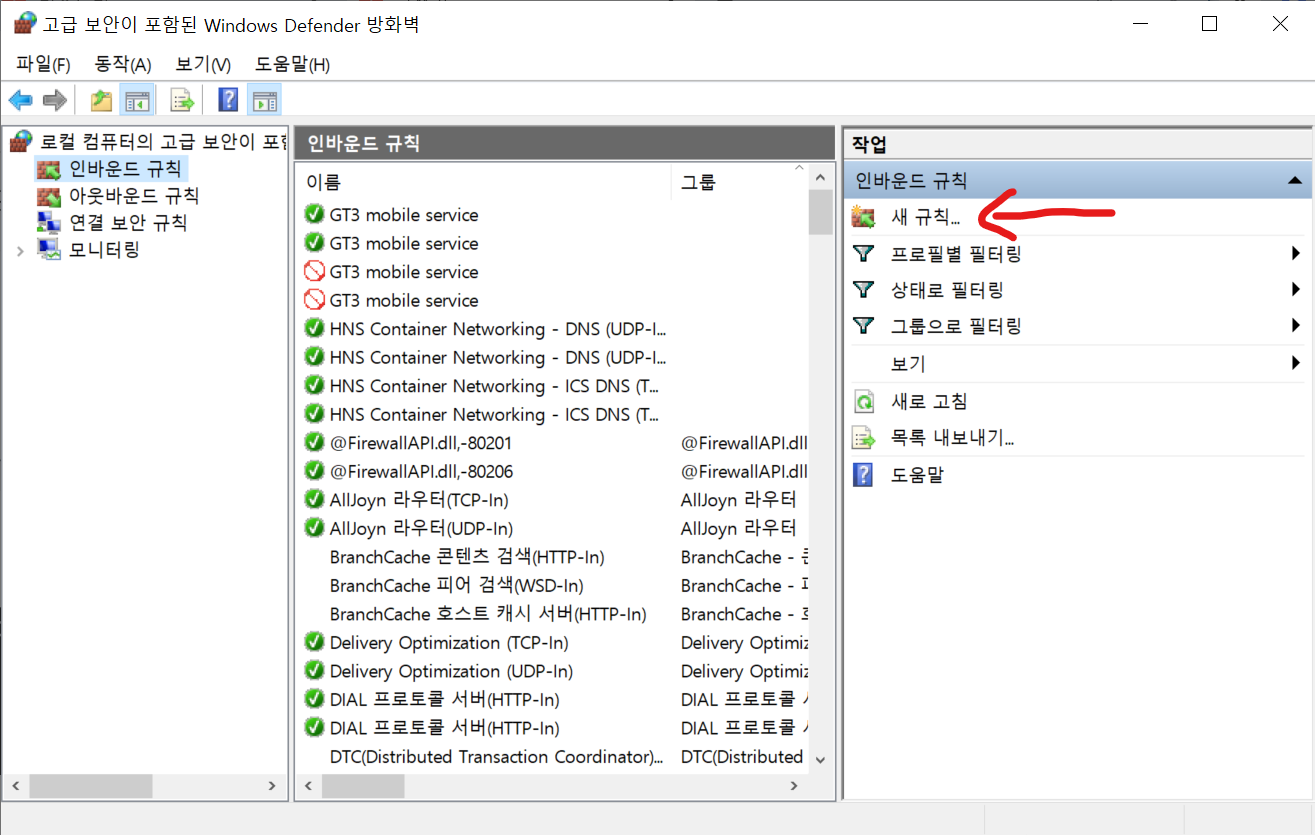Screen dimensions: 1315x835
Task: Click the rules list scroll-right arrow
Action: pos(795,786)
